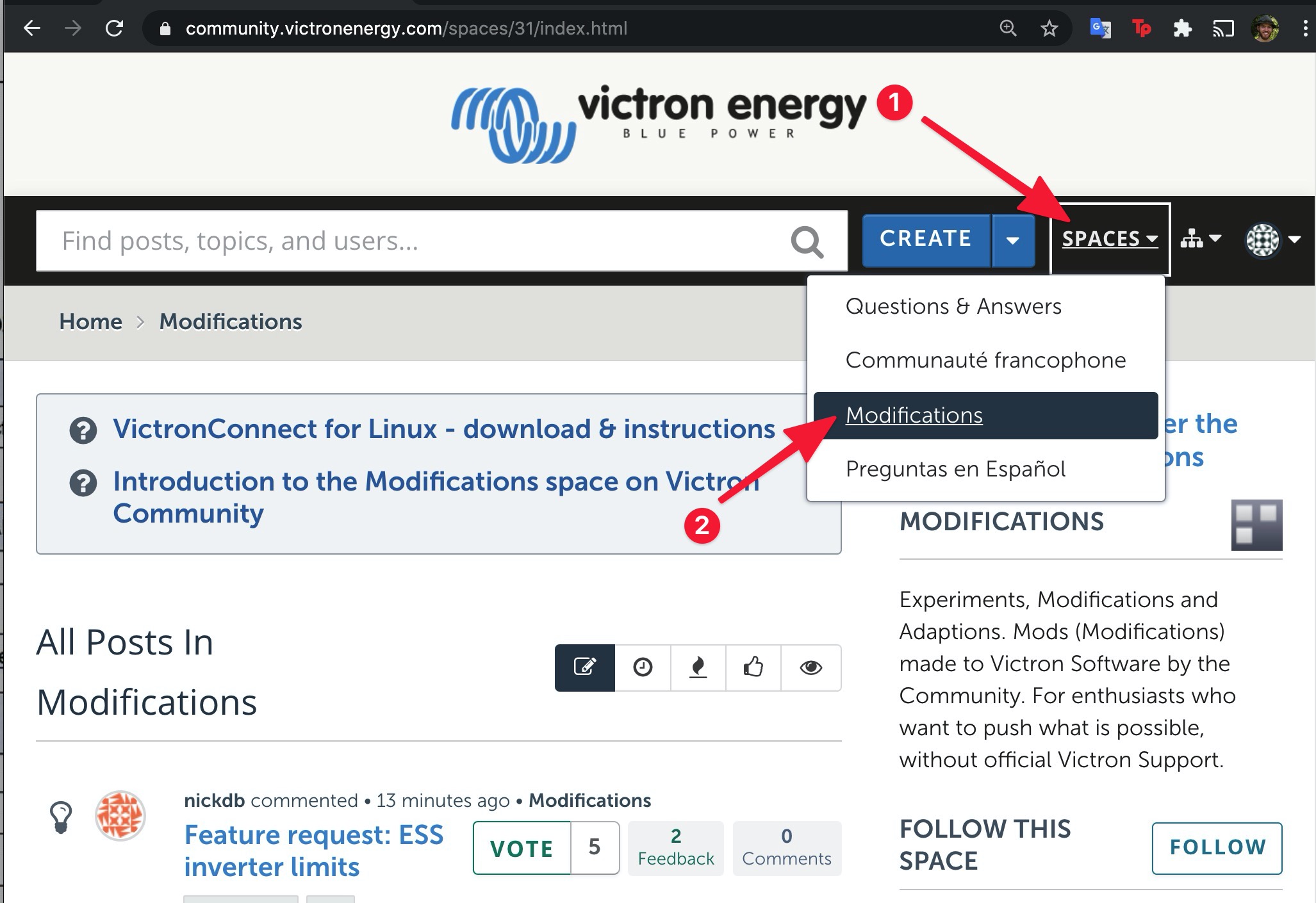Screen dimensions: 1316x903
Task: Open VictronConnect for Linux post
Action: [x=444, y=429]
